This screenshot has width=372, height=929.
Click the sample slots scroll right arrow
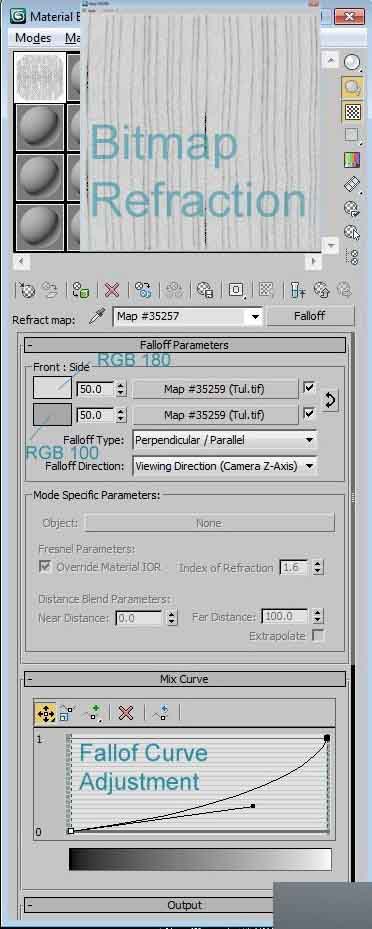313,261
